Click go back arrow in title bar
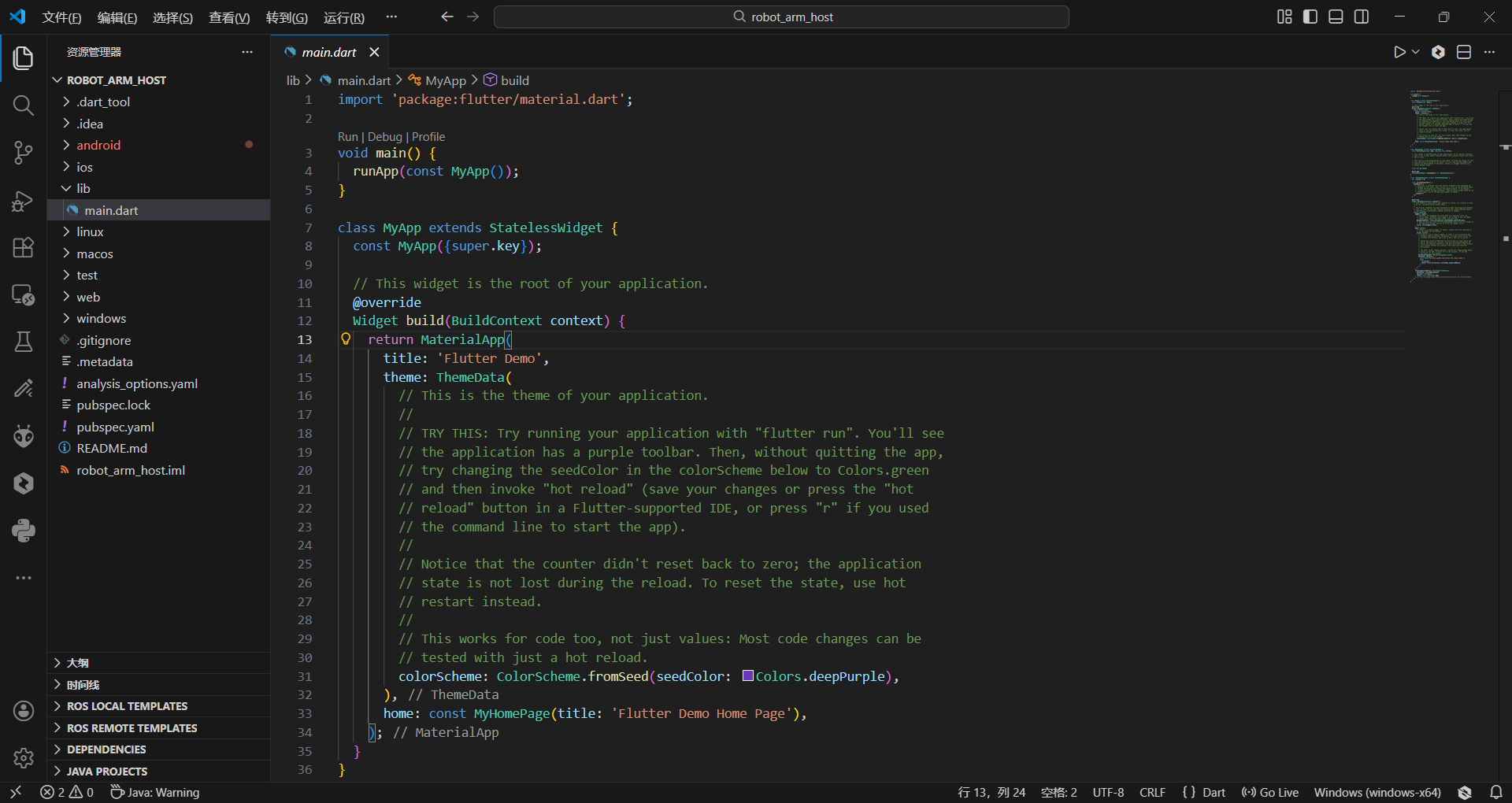Screen dimensions: 1512x803 447,17
